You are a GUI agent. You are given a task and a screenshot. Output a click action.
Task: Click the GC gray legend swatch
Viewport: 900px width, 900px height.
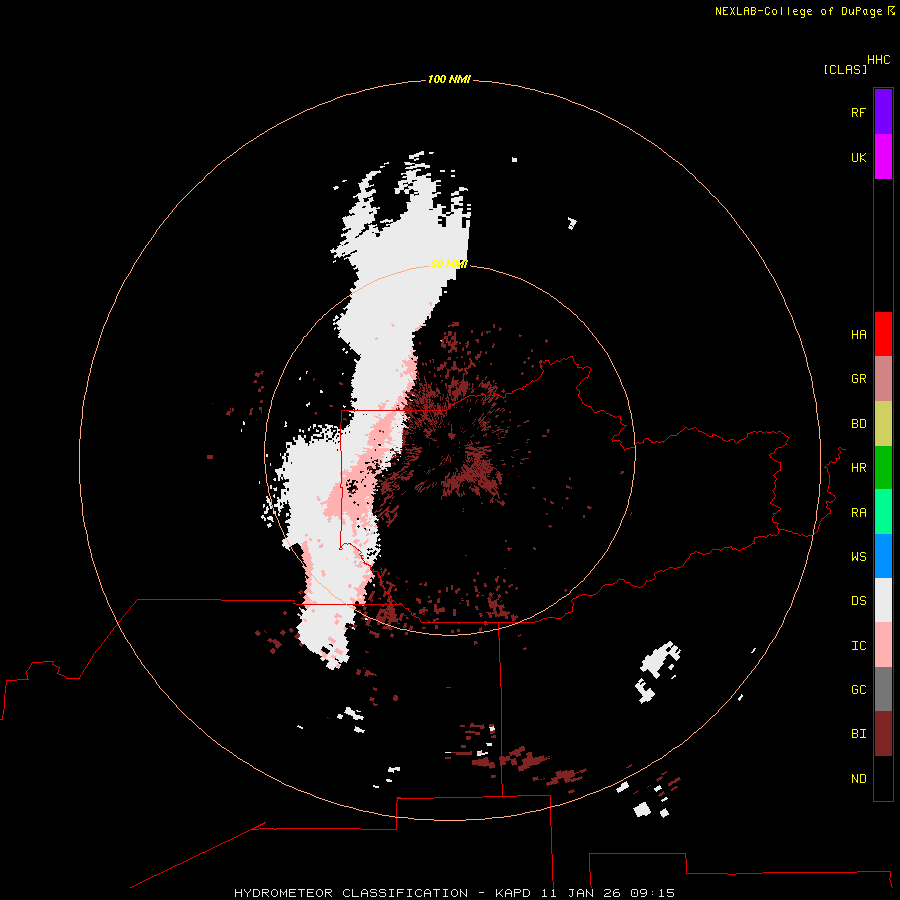tap(883, 689)
